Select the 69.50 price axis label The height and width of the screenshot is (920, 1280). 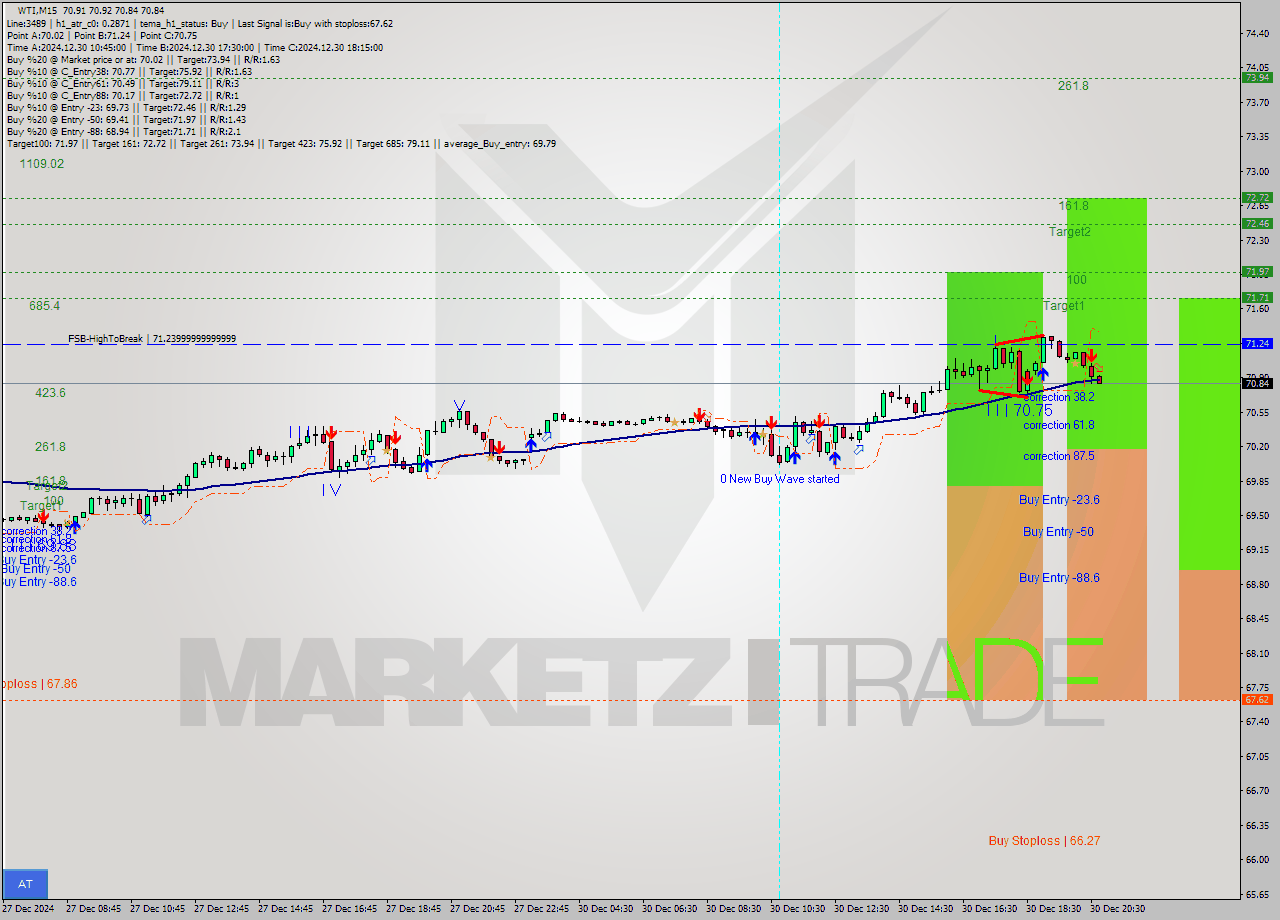click(1257, 515)
